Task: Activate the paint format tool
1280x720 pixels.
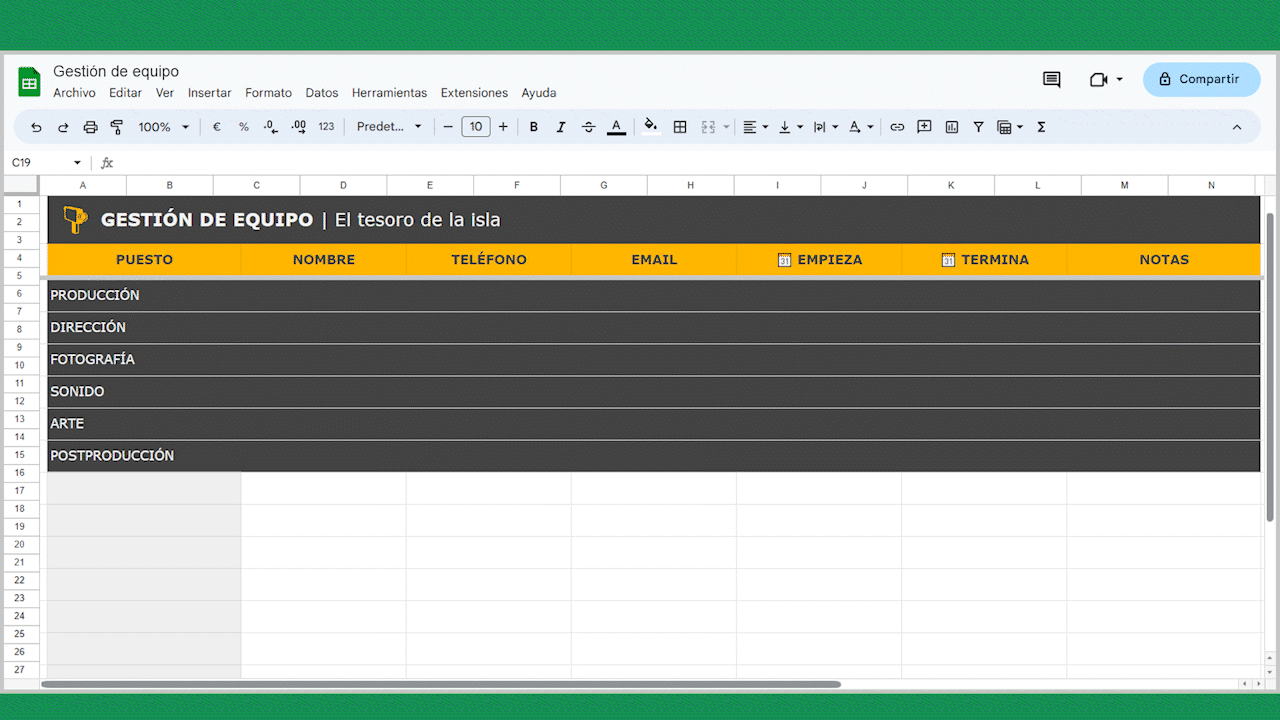Action: [117, 127]
